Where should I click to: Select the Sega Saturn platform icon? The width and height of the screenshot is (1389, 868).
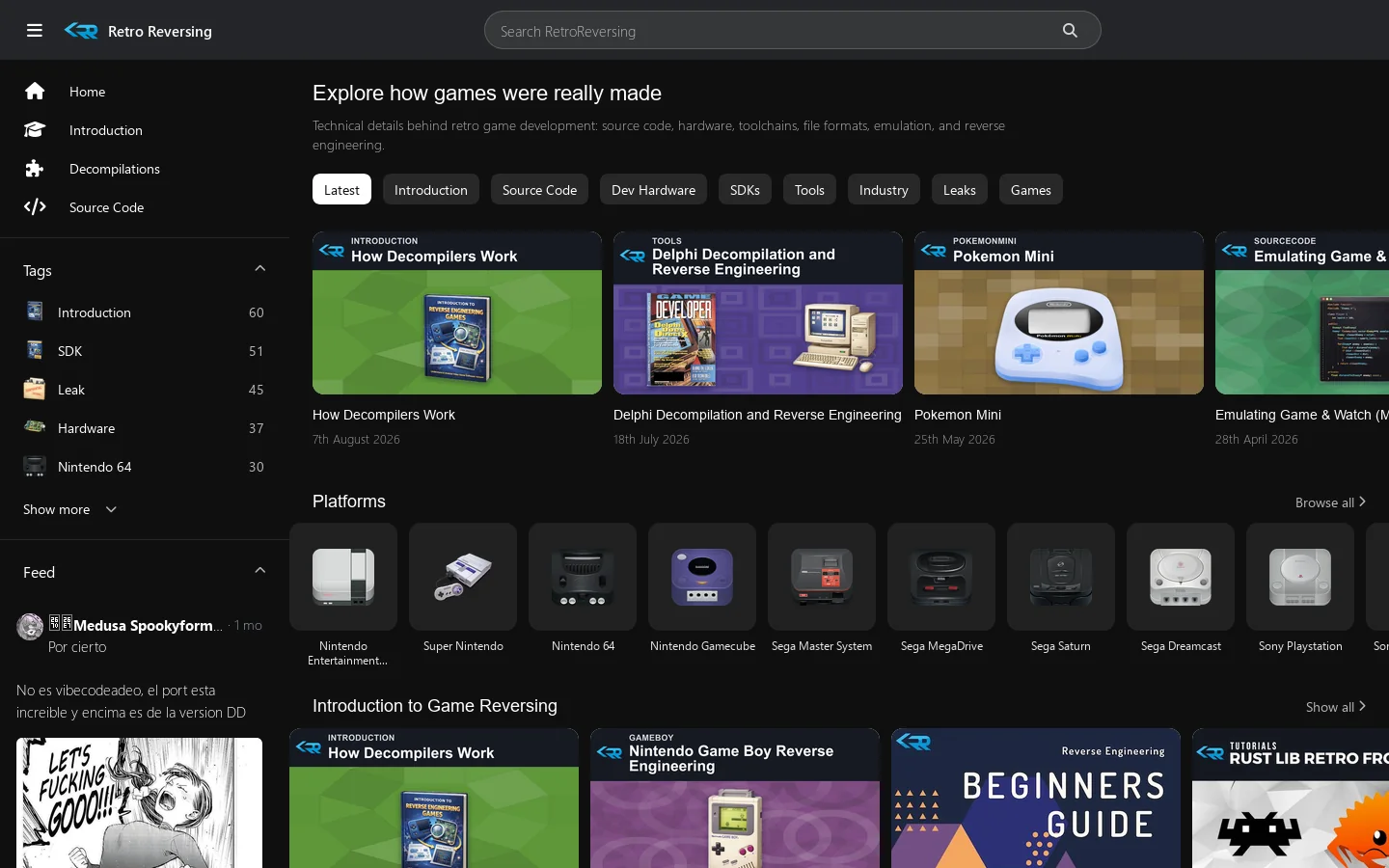click(1061, 577)
